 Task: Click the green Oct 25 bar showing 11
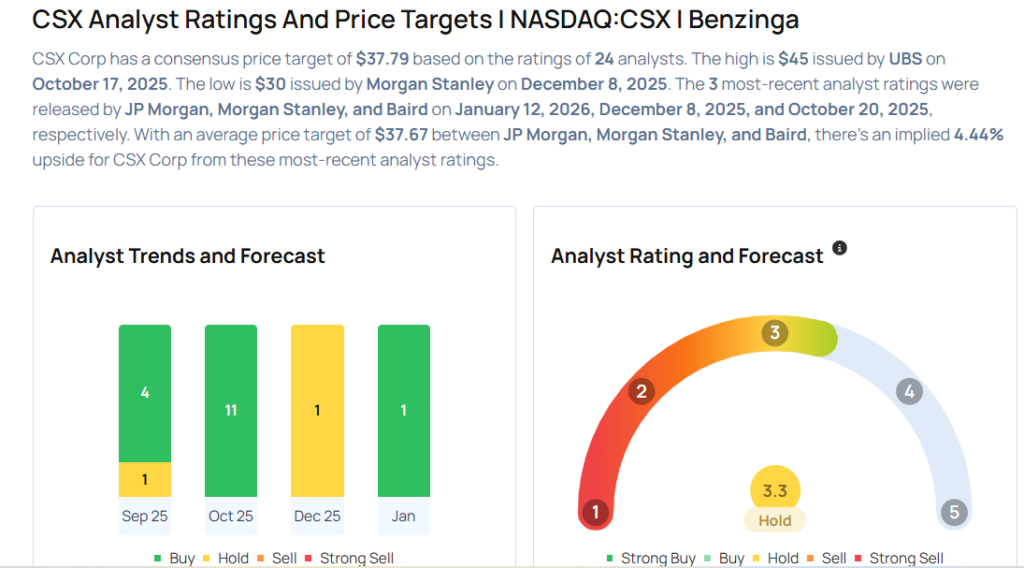[231, 410]
